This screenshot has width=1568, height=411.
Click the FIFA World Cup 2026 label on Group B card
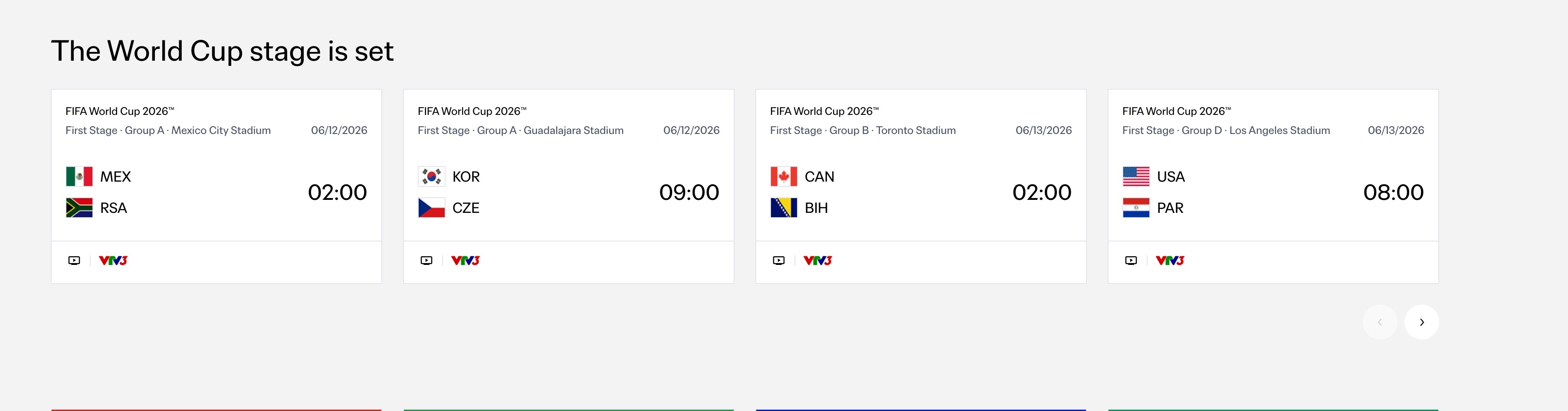coord(823,111)
